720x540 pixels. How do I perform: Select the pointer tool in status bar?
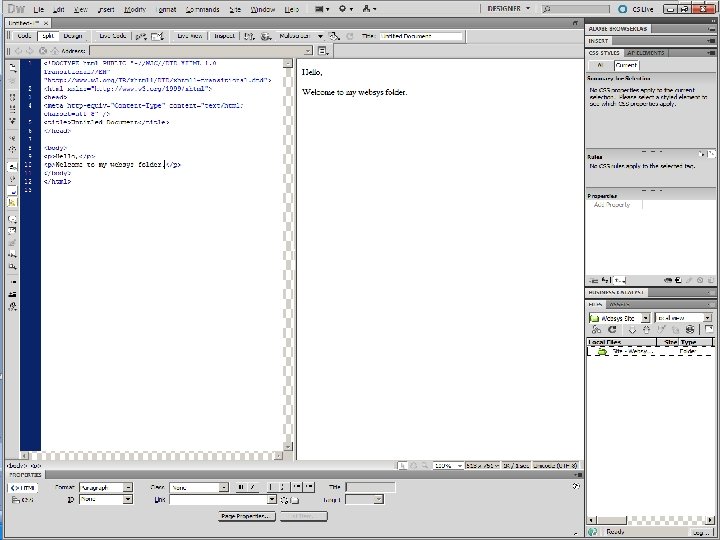[x=403, y=466]
